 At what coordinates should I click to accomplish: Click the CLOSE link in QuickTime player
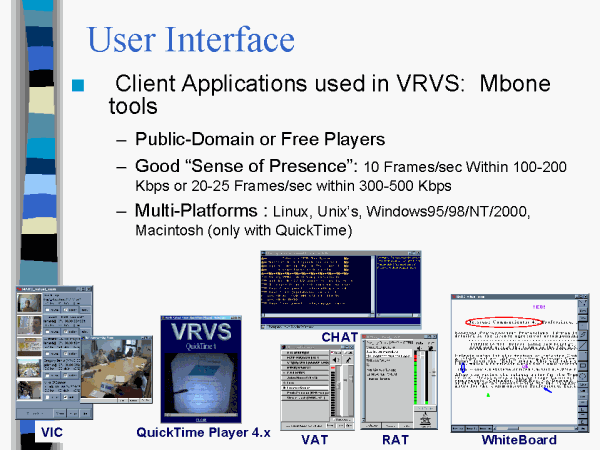201,420
